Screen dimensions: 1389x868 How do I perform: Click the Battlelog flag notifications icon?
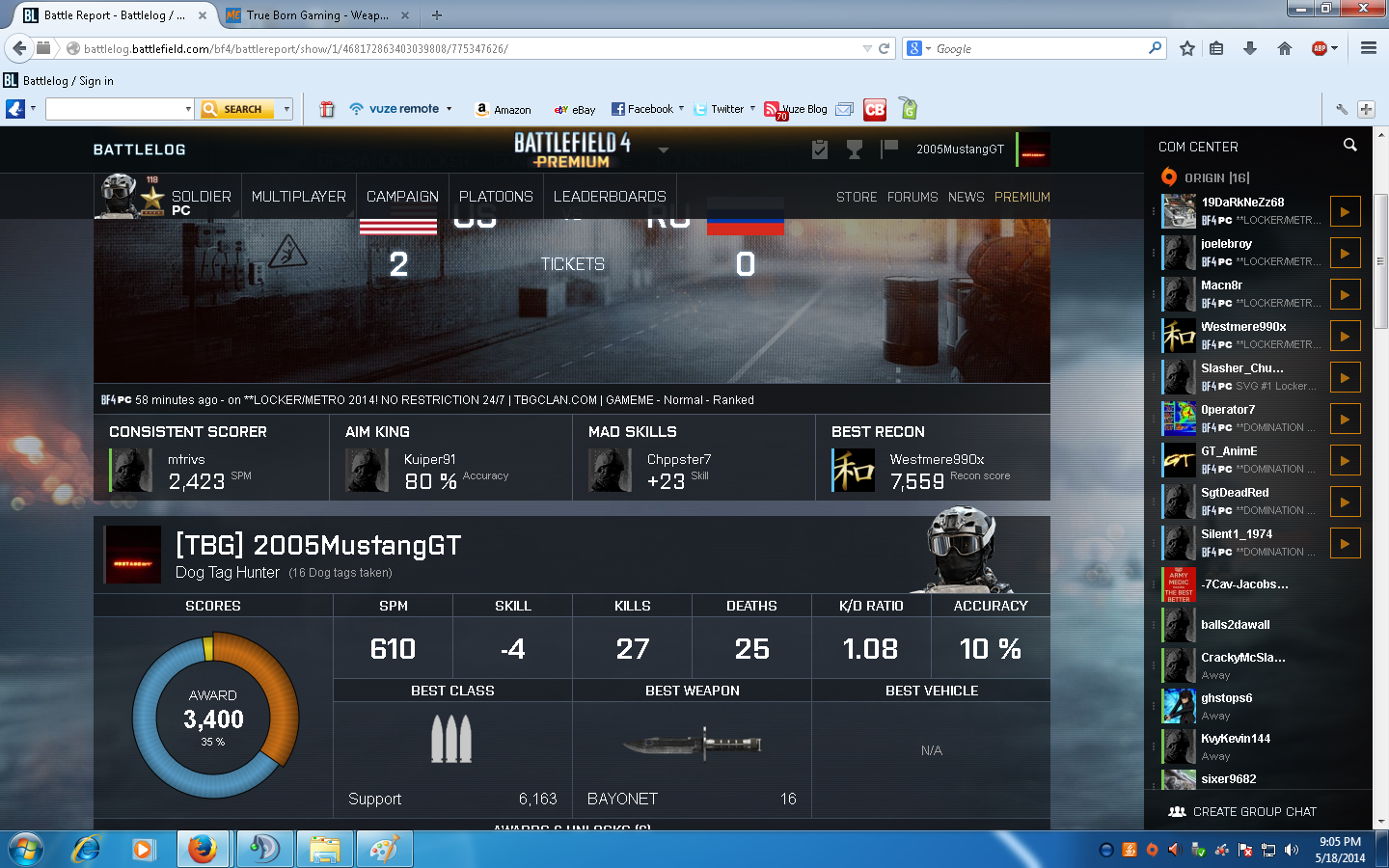coord(889,149)
